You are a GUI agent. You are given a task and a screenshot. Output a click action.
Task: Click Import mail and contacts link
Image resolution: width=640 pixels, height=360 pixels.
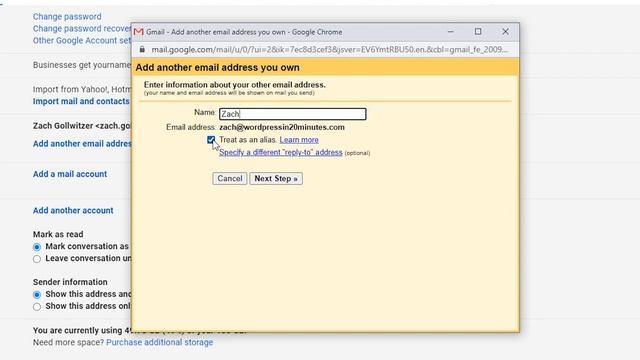click(x=81, y=101)
